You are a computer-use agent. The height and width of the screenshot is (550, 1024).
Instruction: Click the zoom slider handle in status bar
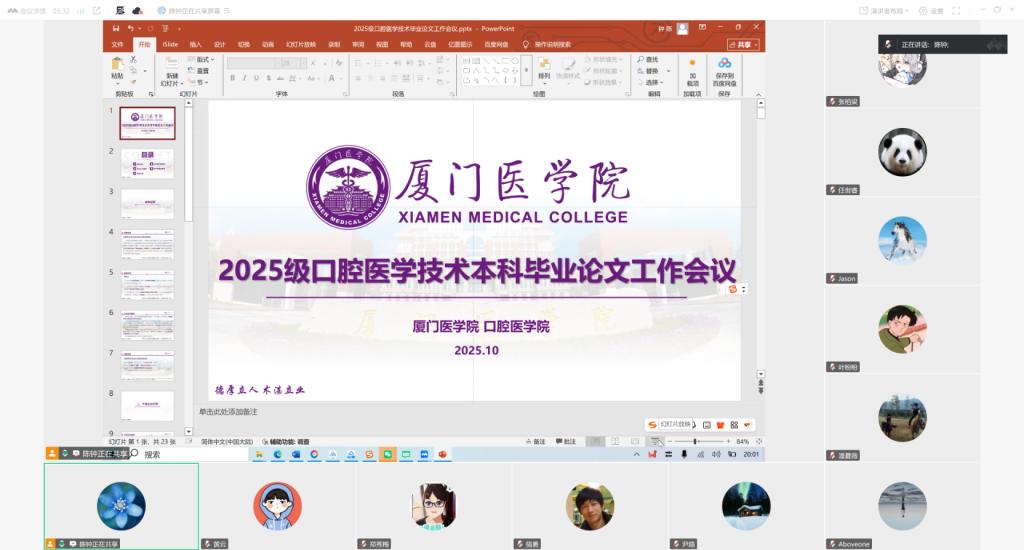[696, 442]
